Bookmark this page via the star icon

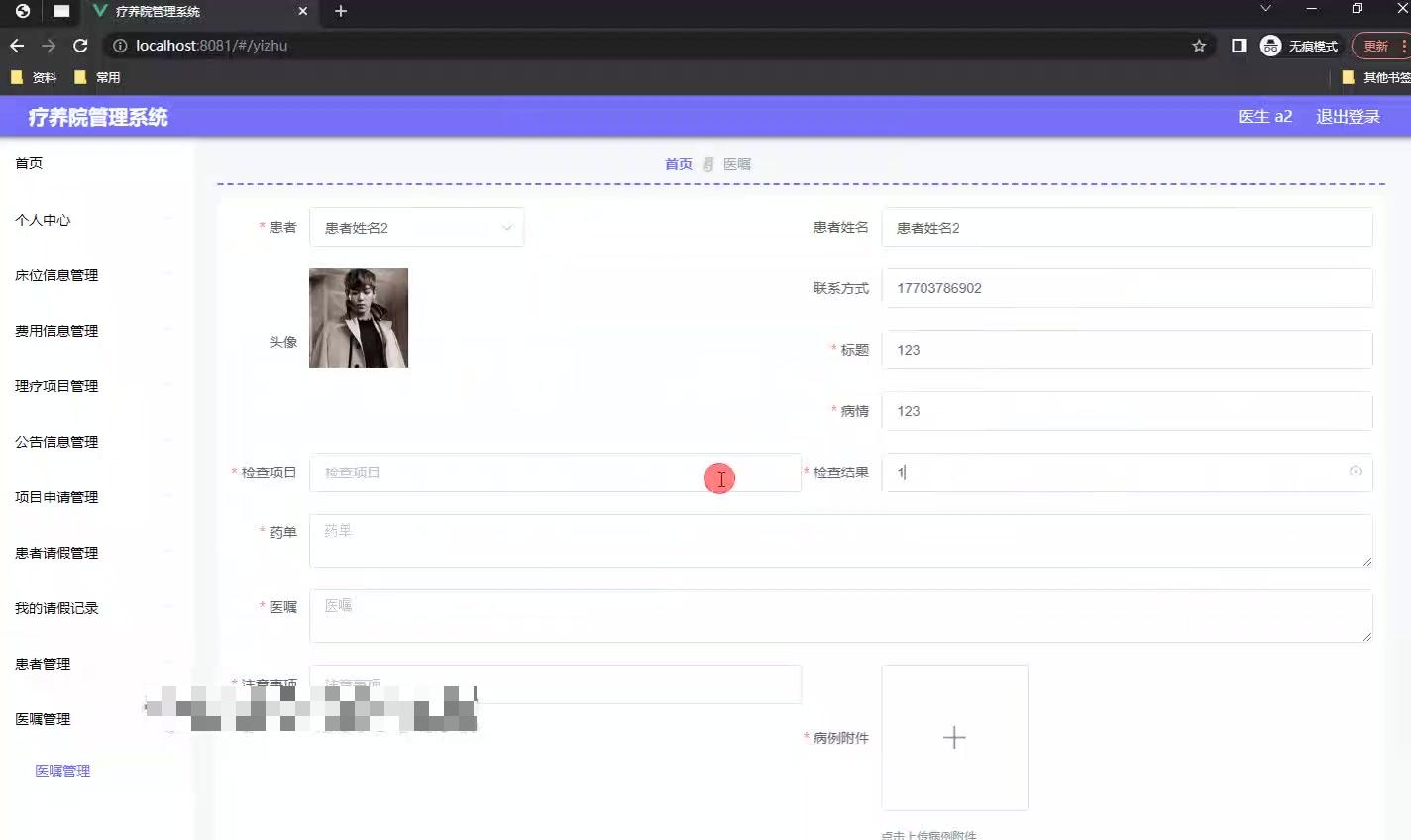1199,45
